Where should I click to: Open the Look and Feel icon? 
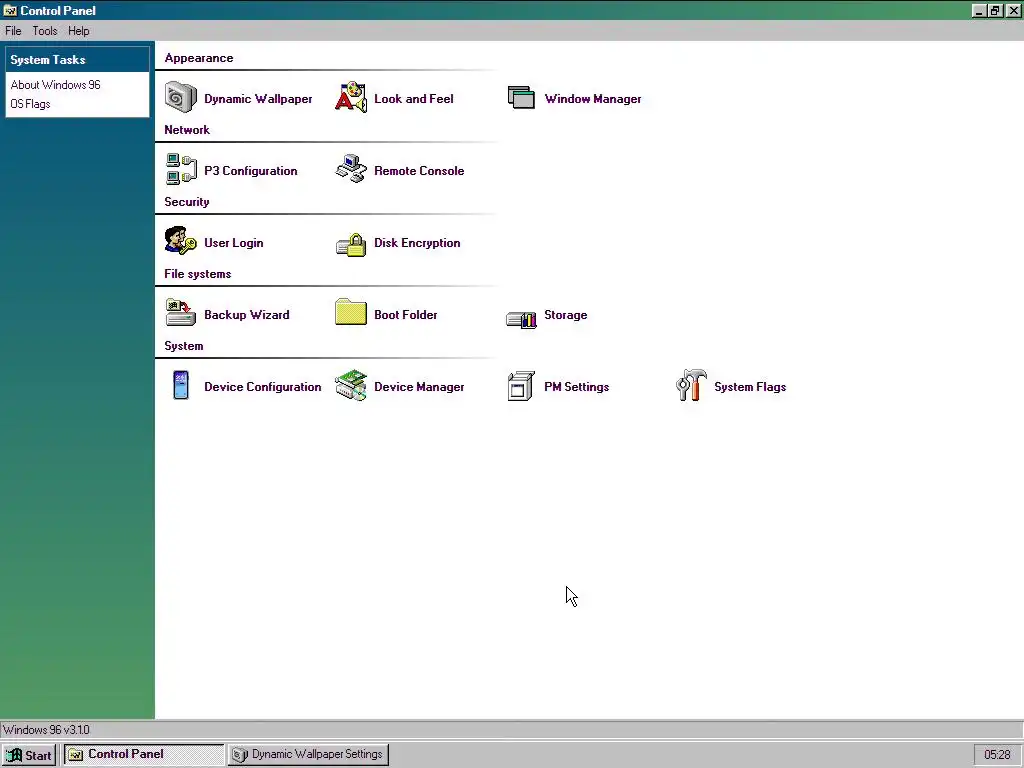351,97
